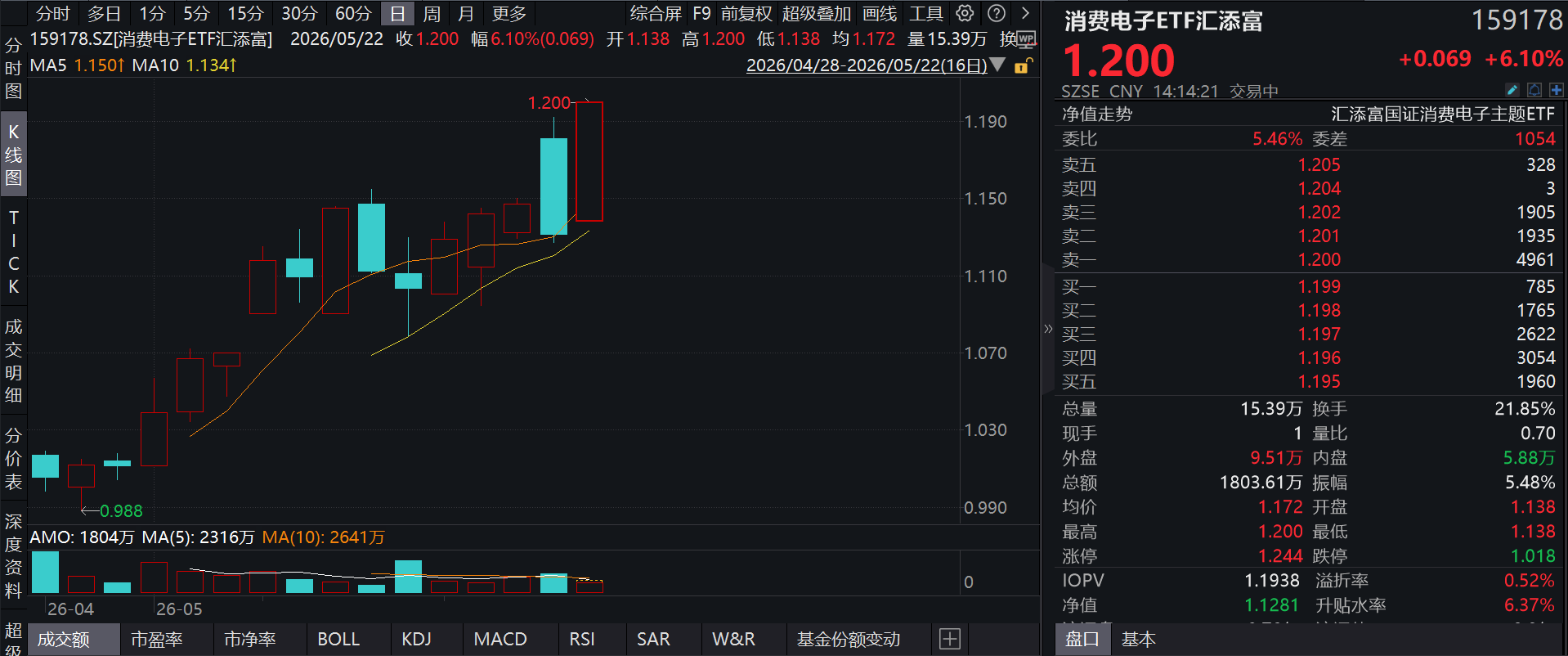Select the 市净率 indicator tab
The image size is (1568, 656).
coord(250,639)
